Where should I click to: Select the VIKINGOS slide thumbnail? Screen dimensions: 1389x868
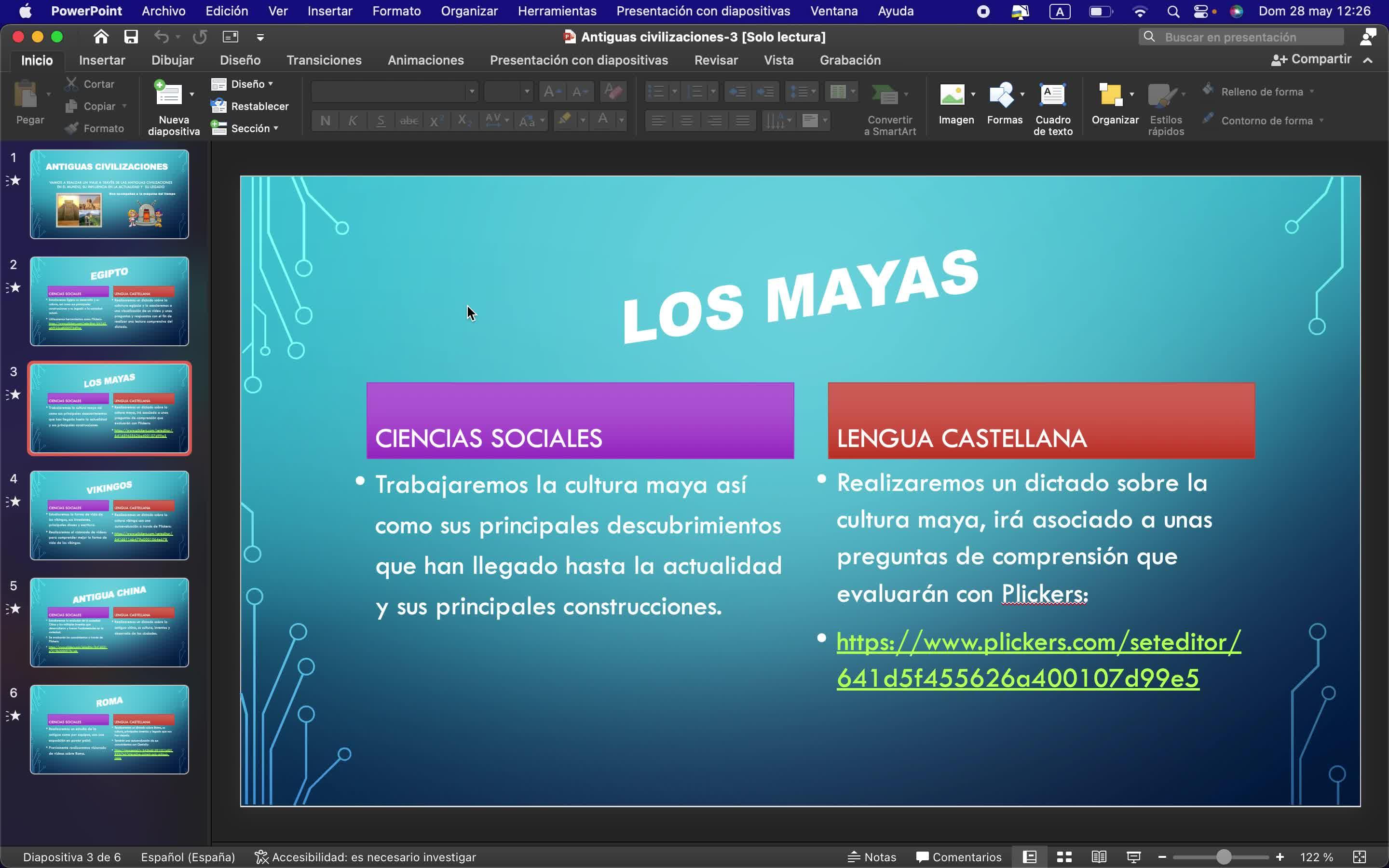109,515
